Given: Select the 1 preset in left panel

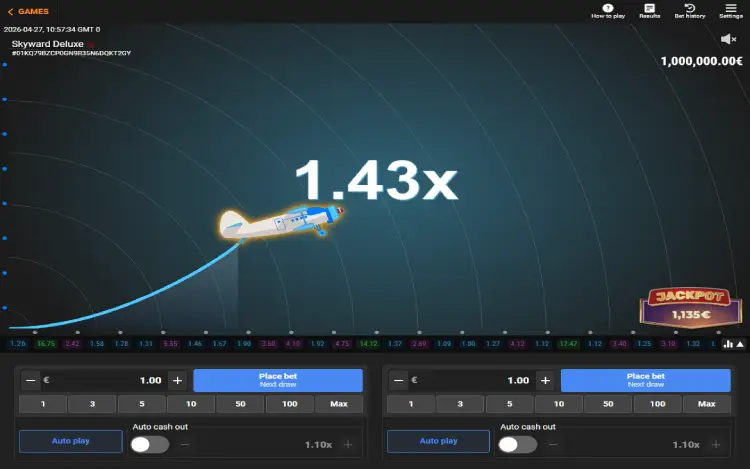Looking at the screenshot, I should 43,404.
